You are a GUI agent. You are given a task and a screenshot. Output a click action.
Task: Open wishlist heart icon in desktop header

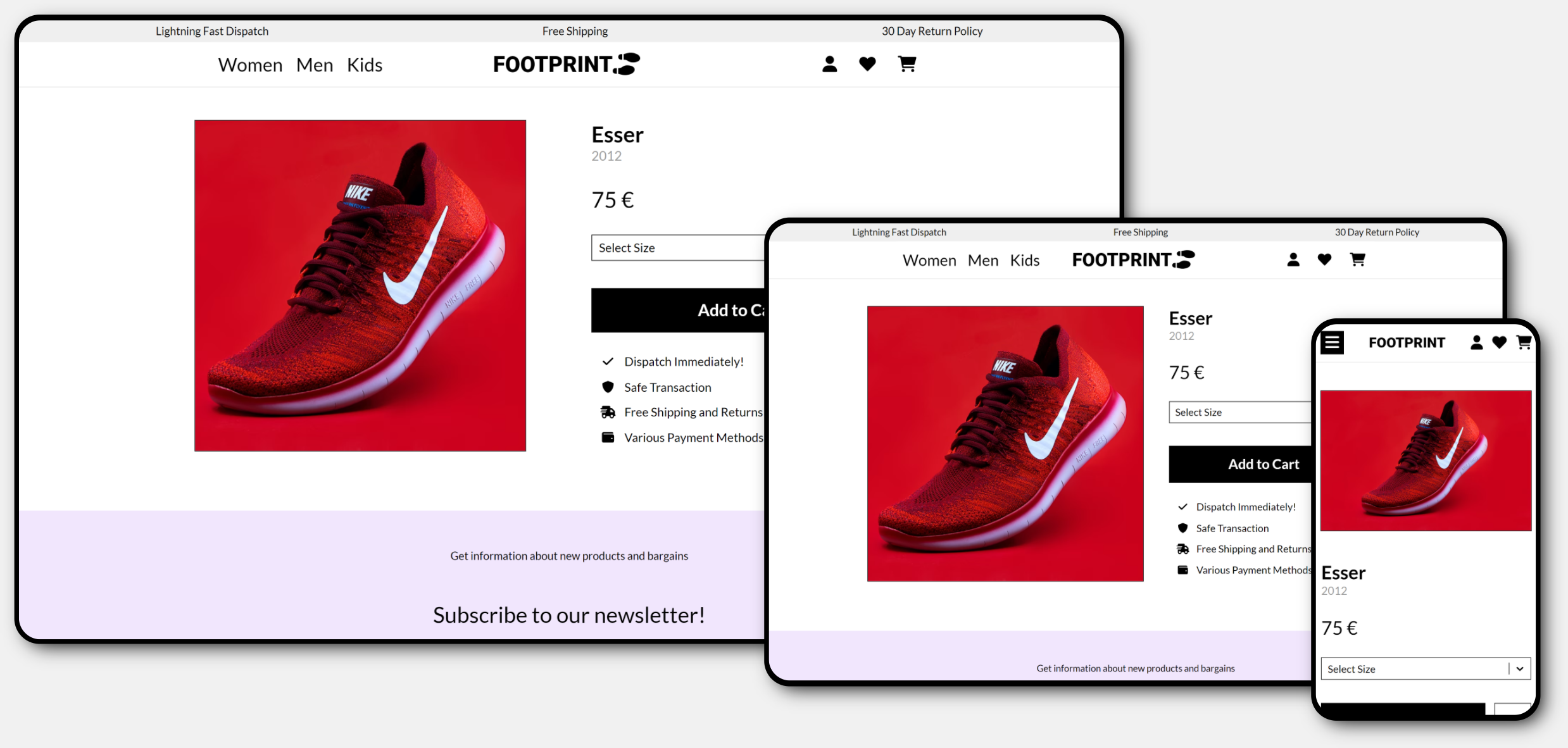click(867, 64)
